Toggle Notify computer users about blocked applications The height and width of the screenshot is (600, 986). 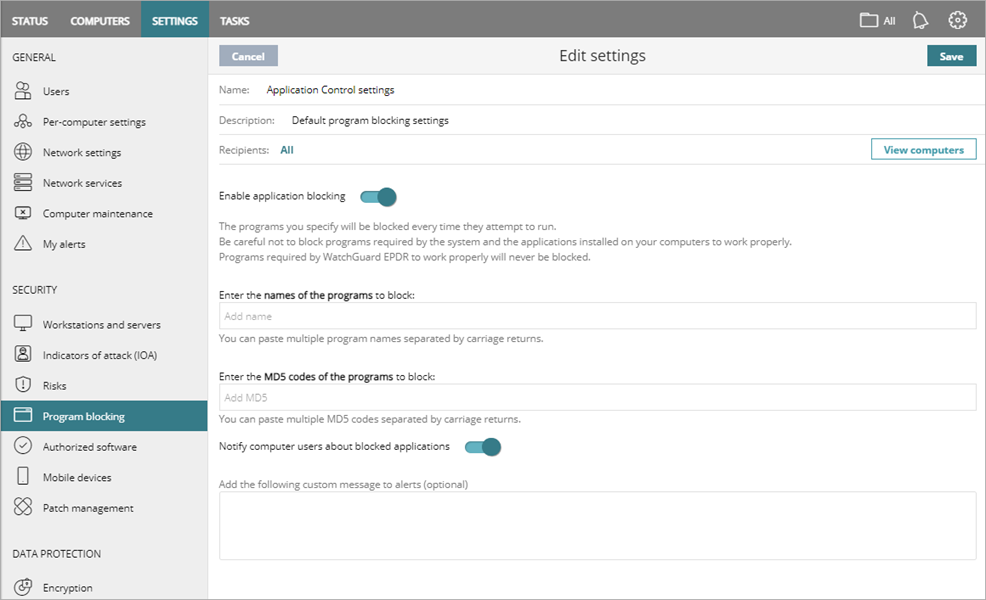[483, 446]
